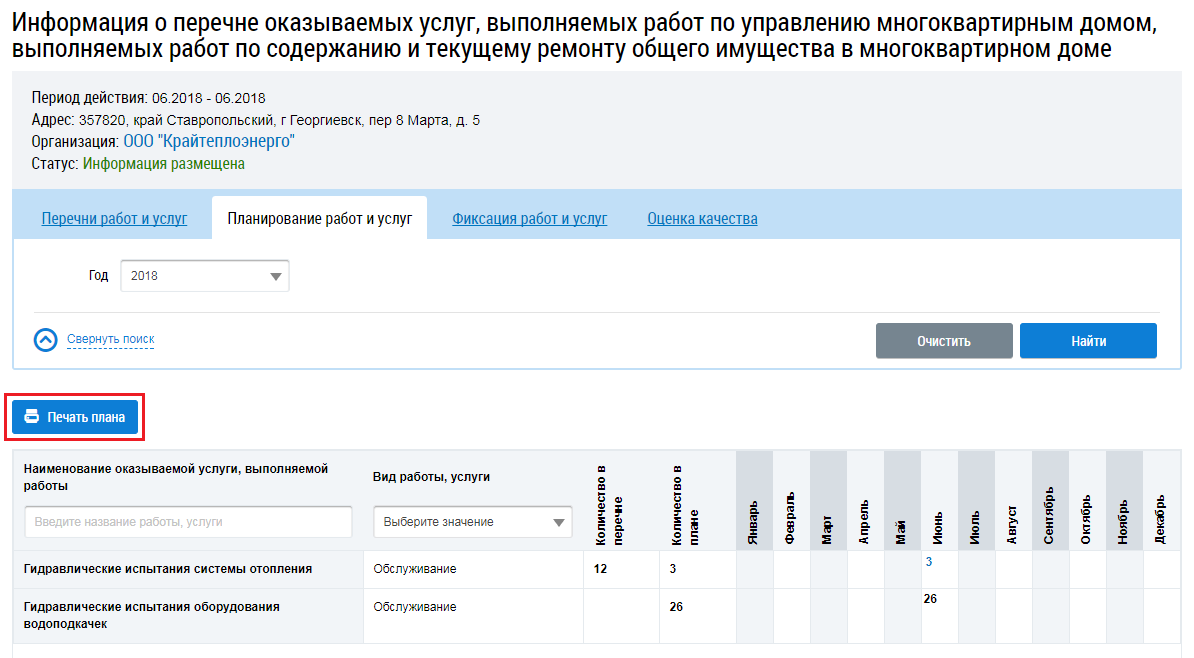1194x658 pixels.
Task: Click the printer icon on Печать плана
Action: coord(31,417)
